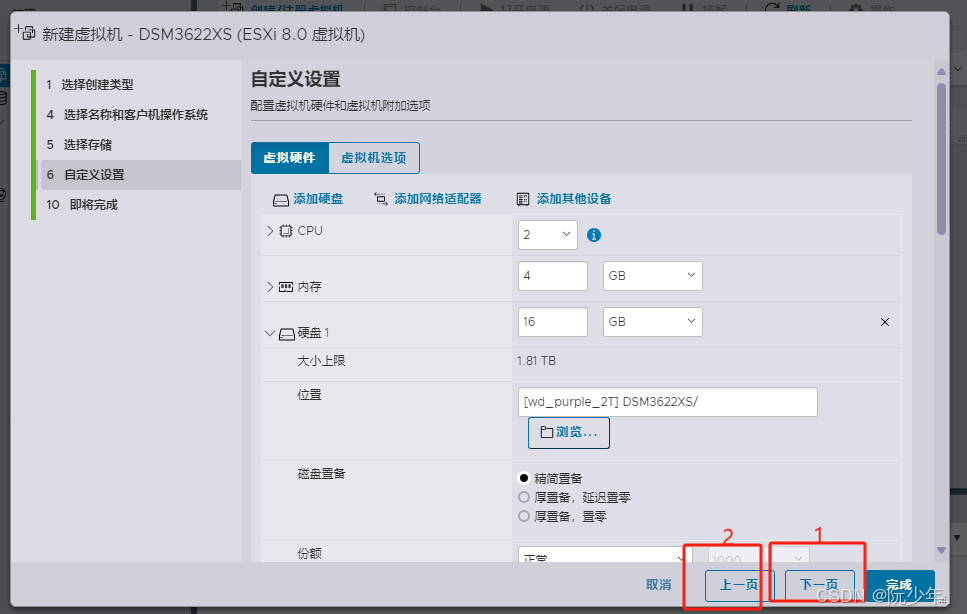This screenshot has width=967, height=614.
Task: Click the 硬盘 1 size input field
Action: (552, 322)
